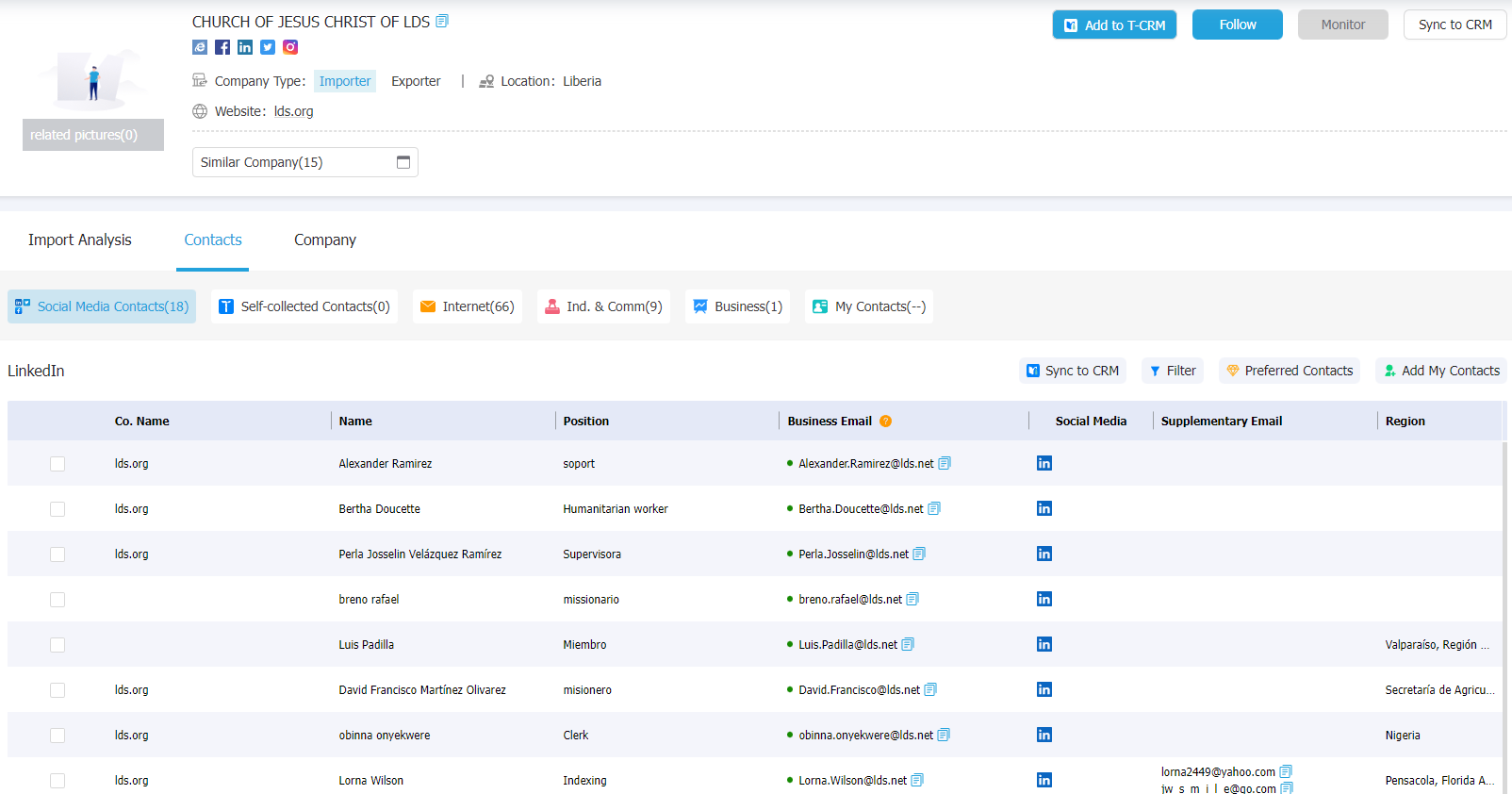1512x794 pixels.
Task: Open the company's Instagram icon
Action: pyautogui.click(x=290, y=47)
